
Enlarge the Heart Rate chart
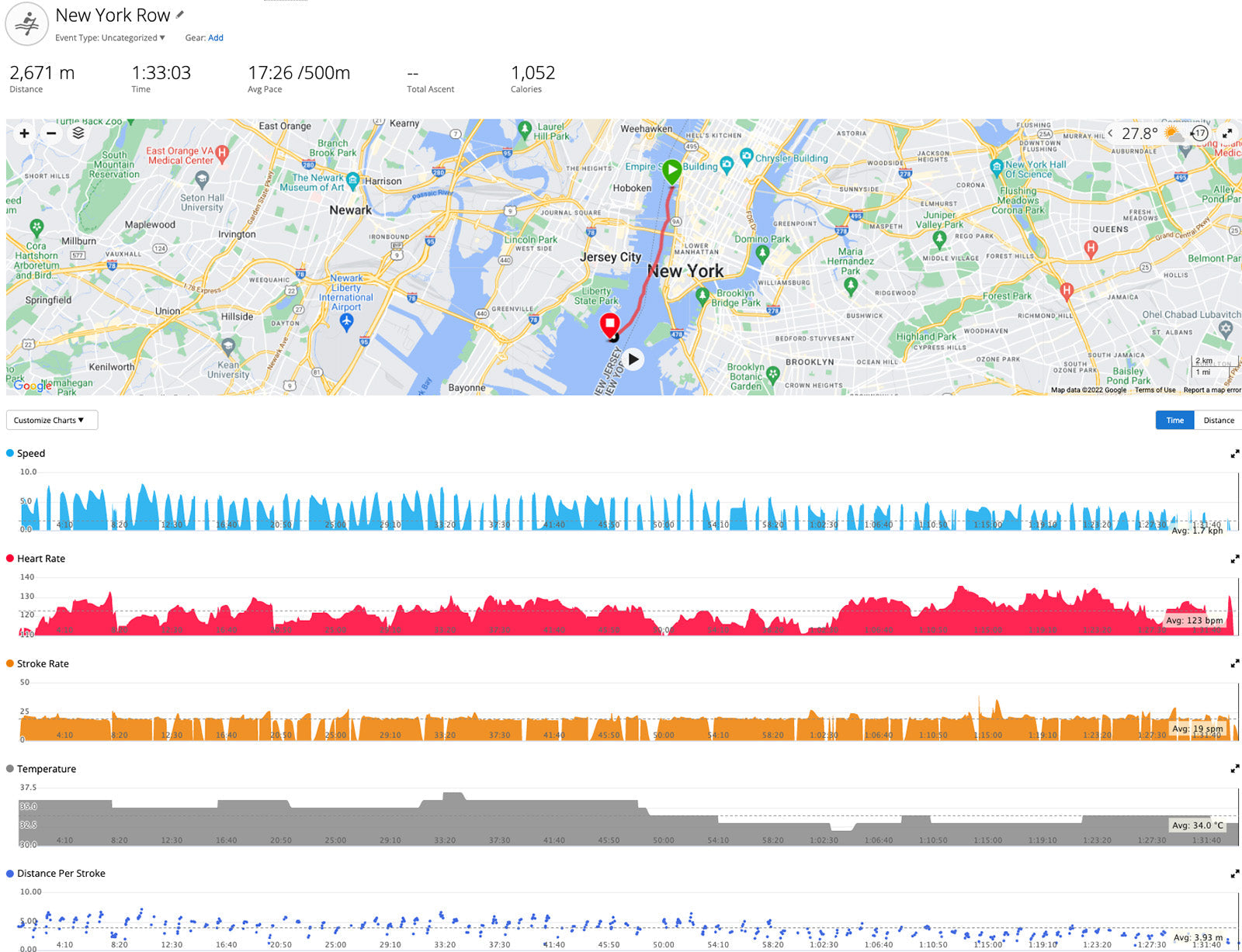pyautogui.click(x=1234, y=559)
